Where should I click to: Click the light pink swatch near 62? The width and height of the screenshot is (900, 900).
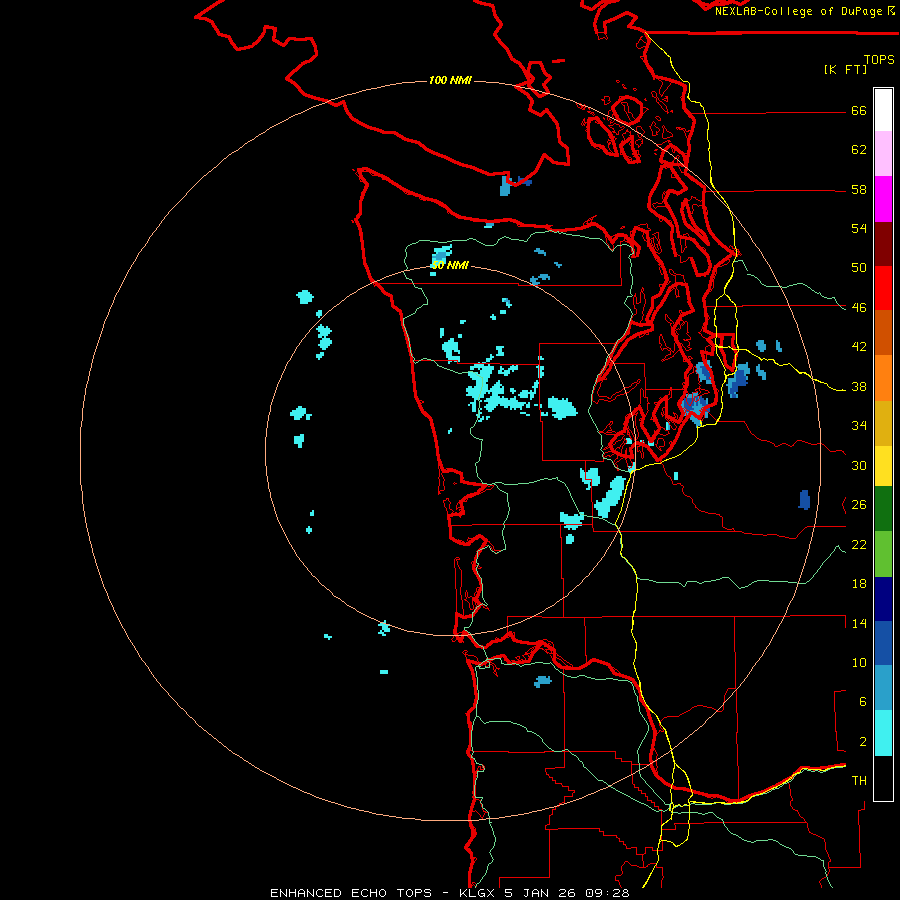click(883, 154)
